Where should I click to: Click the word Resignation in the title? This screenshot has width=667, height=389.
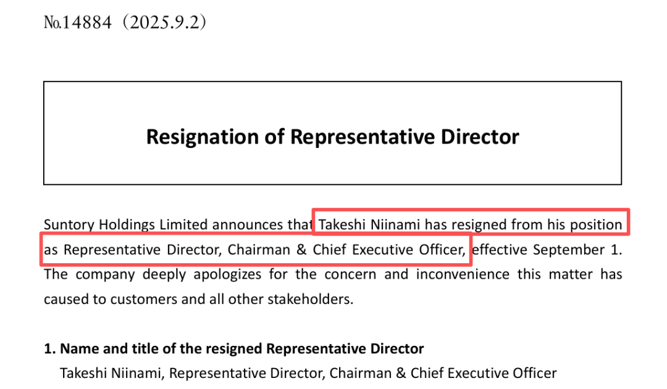pyautogui.click(x=202, y=137)
